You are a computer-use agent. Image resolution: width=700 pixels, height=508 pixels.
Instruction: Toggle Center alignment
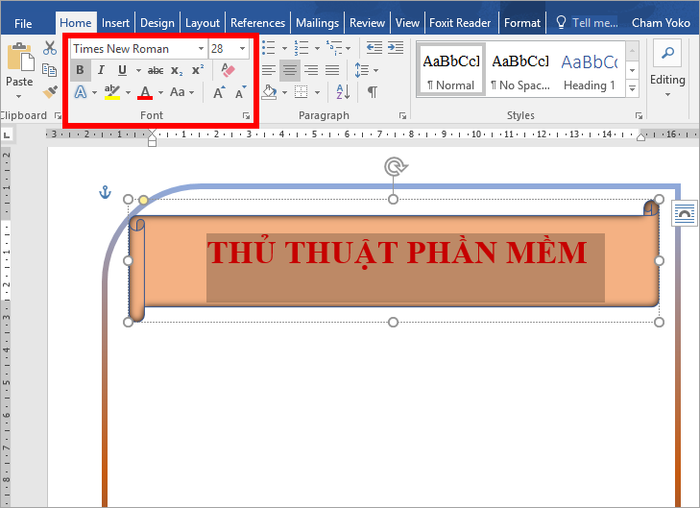290,70
